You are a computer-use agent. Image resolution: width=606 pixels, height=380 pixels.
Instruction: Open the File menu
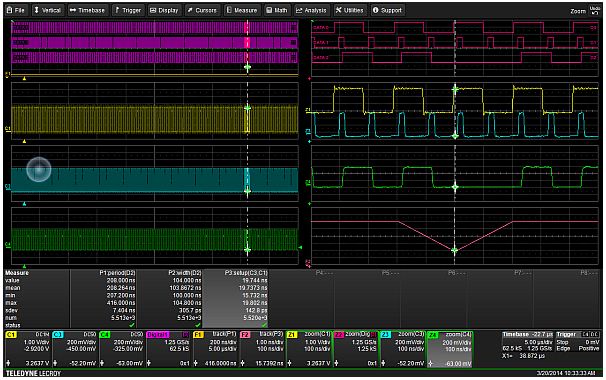[x=16, y=10]
